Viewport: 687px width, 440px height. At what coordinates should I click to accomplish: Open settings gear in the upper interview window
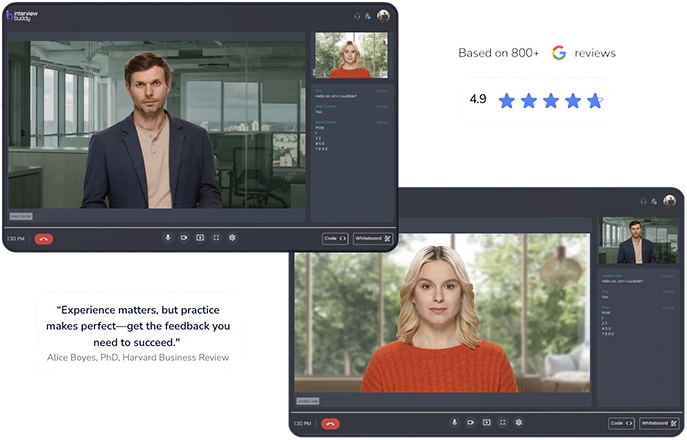tap(232, 238)
